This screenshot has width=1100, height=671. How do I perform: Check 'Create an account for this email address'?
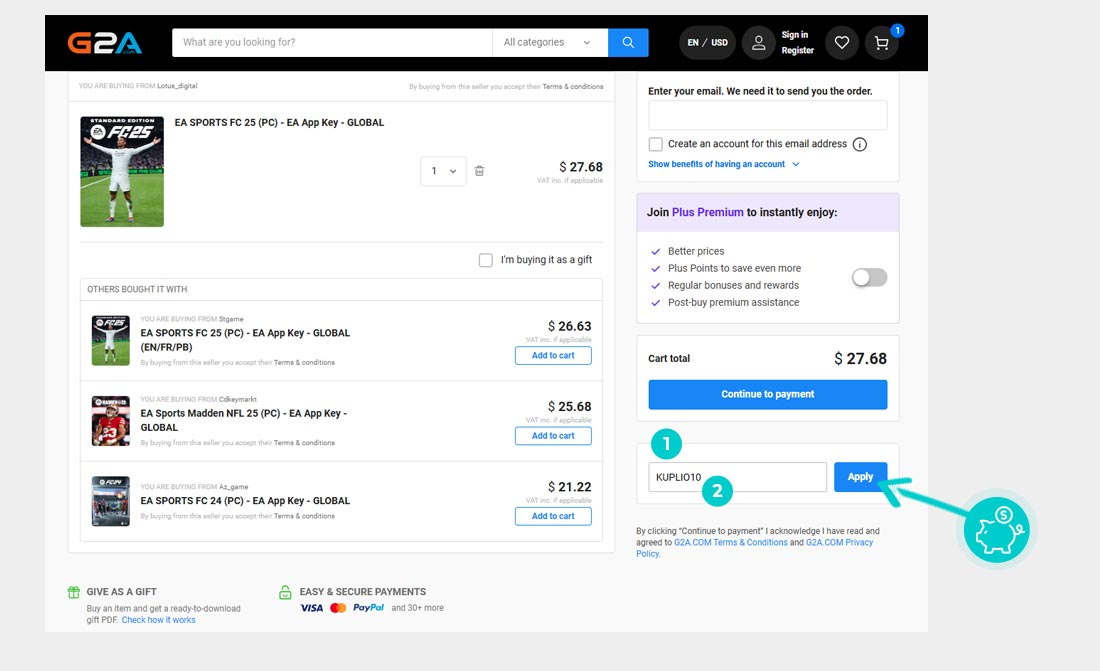655,144
